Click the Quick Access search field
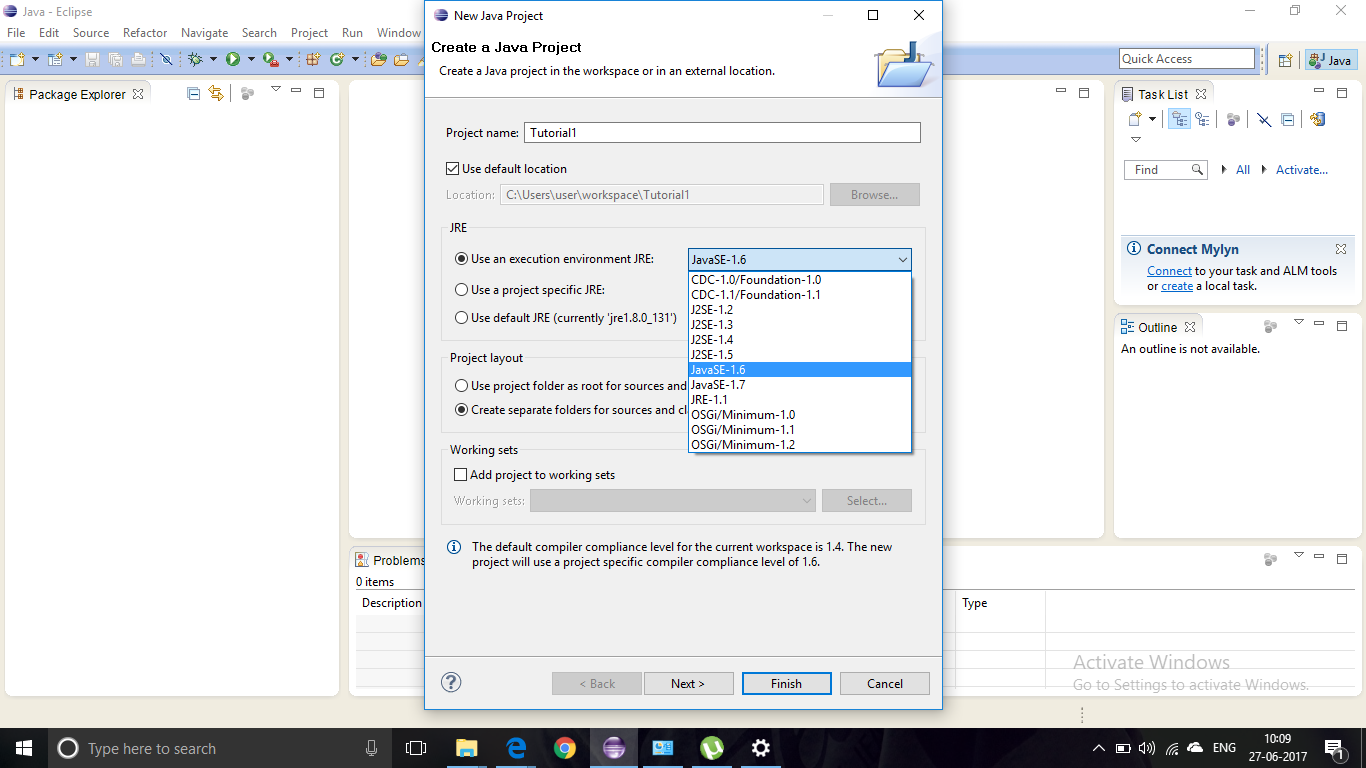Viewport: 1366px width, 768px height. [1187, 59]
